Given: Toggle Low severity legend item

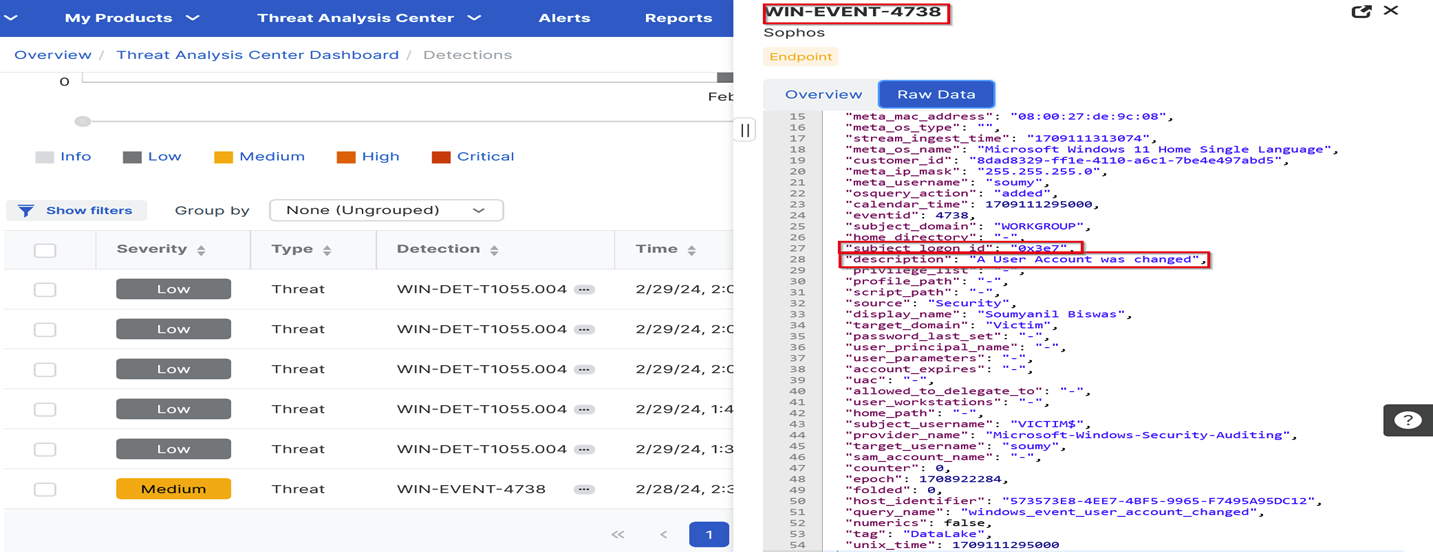Looking at the screenshot, I should [152, 157].
